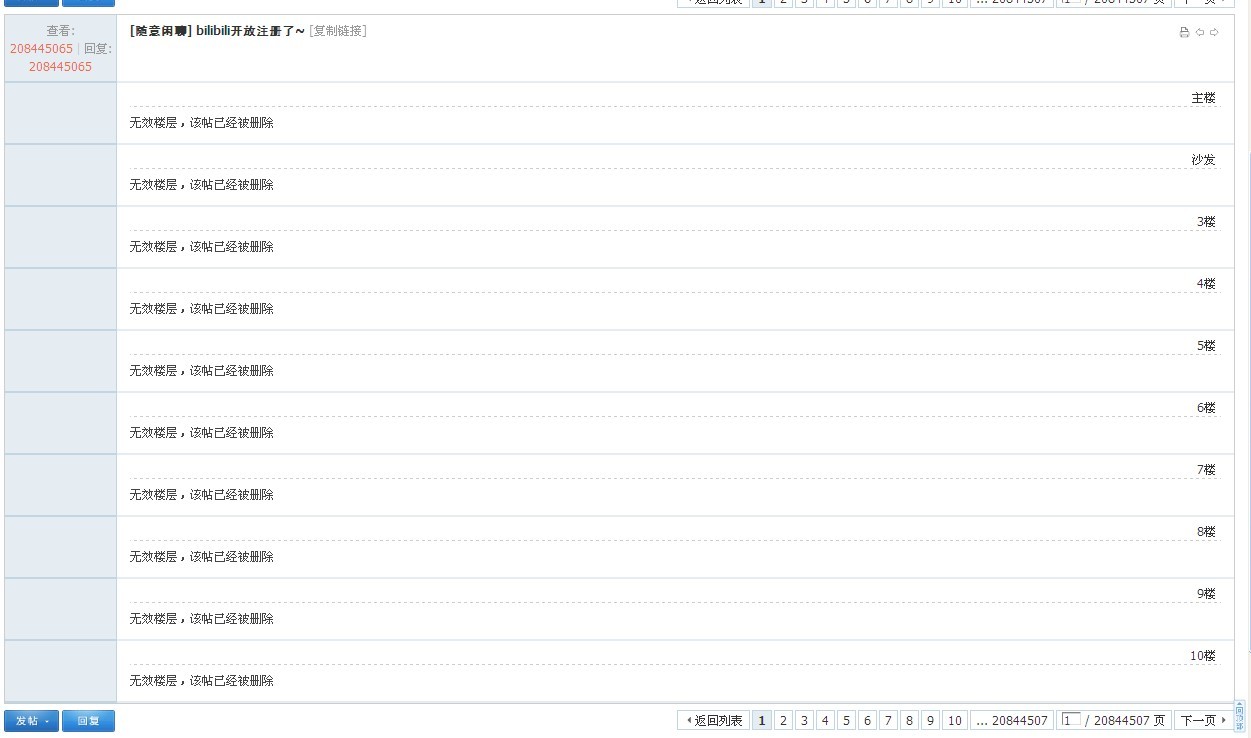Viewport: 1251px width, 738px height.
Task: Select page 6 in the footer pager
Action: click(867, 720)
